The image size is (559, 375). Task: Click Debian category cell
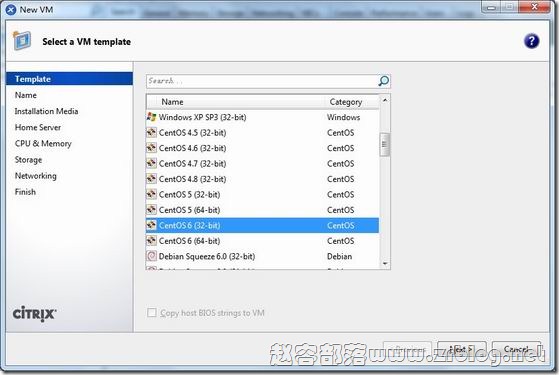339,256
